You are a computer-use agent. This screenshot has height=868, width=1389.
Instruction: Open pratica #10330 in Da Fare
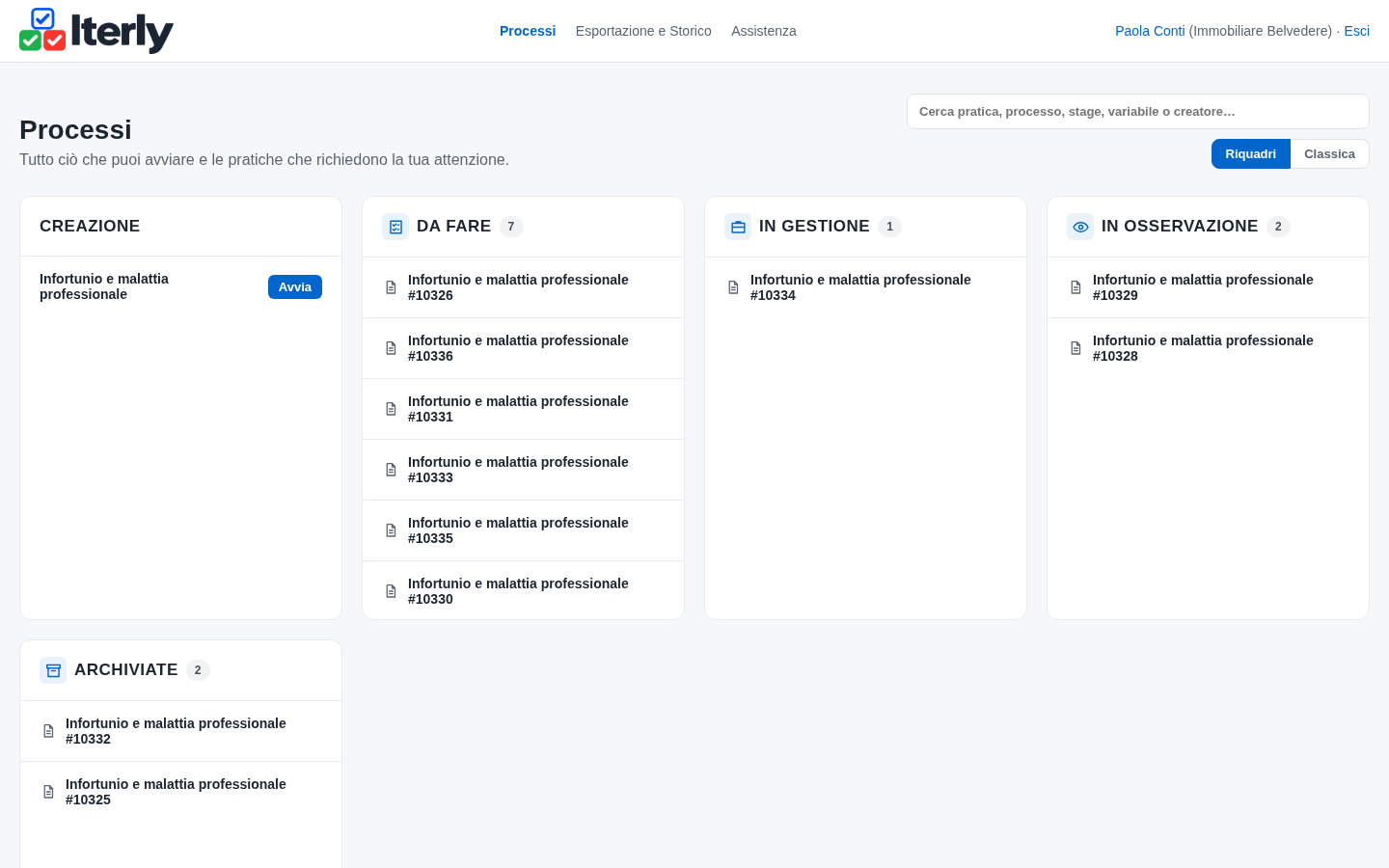[523, 591]
